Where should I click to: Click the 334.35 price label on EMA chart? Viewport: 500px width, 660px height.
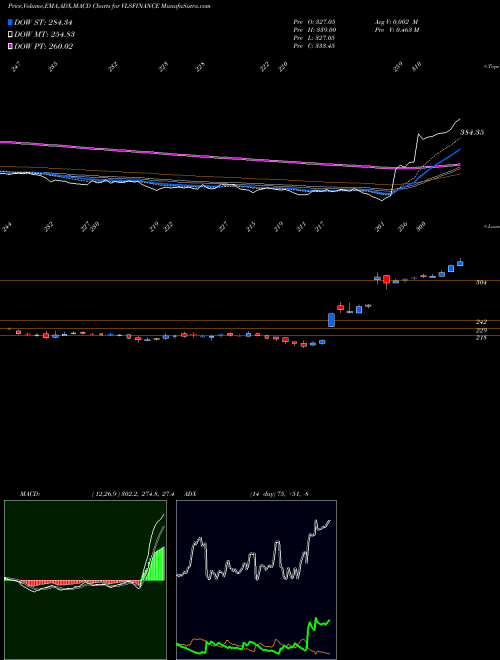[x=472, y=132]
